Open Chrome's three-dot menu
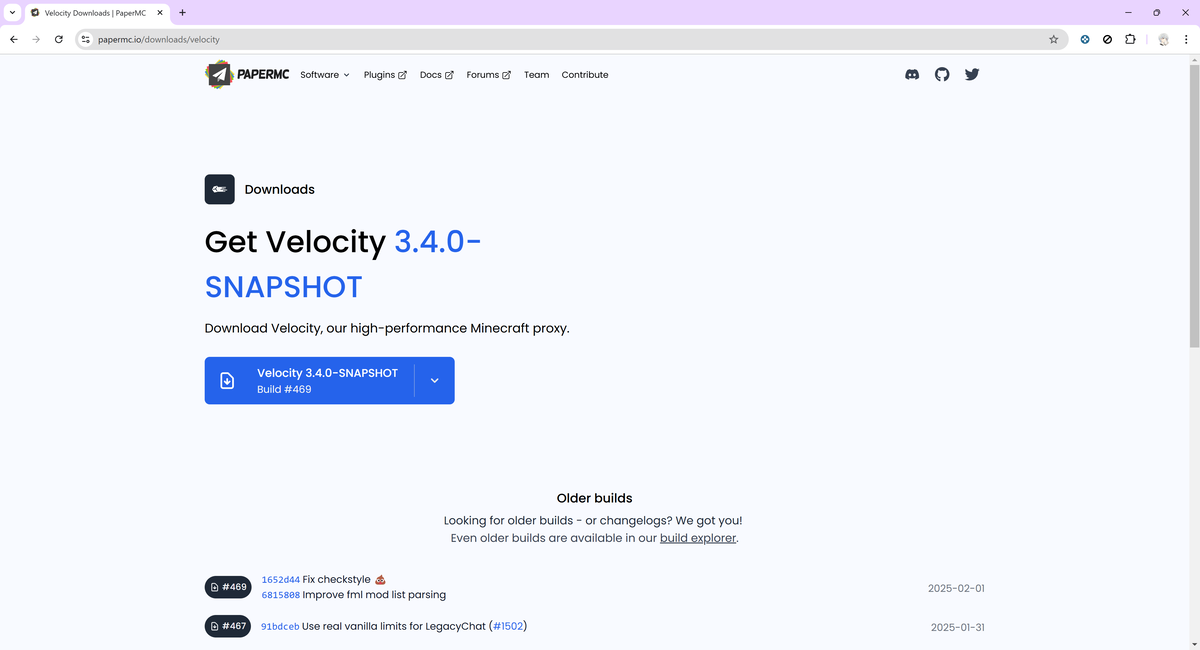 1188,39
